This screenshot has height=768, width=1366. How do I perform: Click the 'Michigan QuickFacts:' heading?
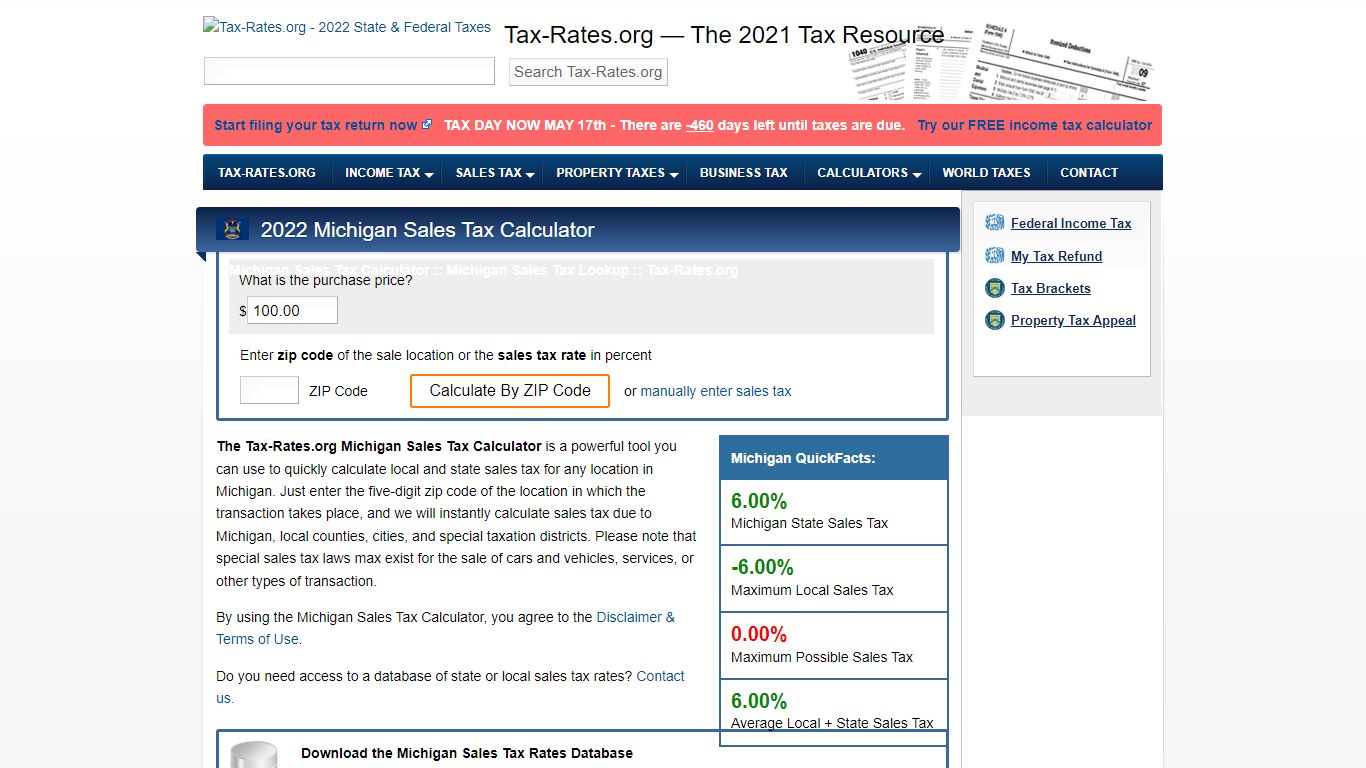pos(803,458)
